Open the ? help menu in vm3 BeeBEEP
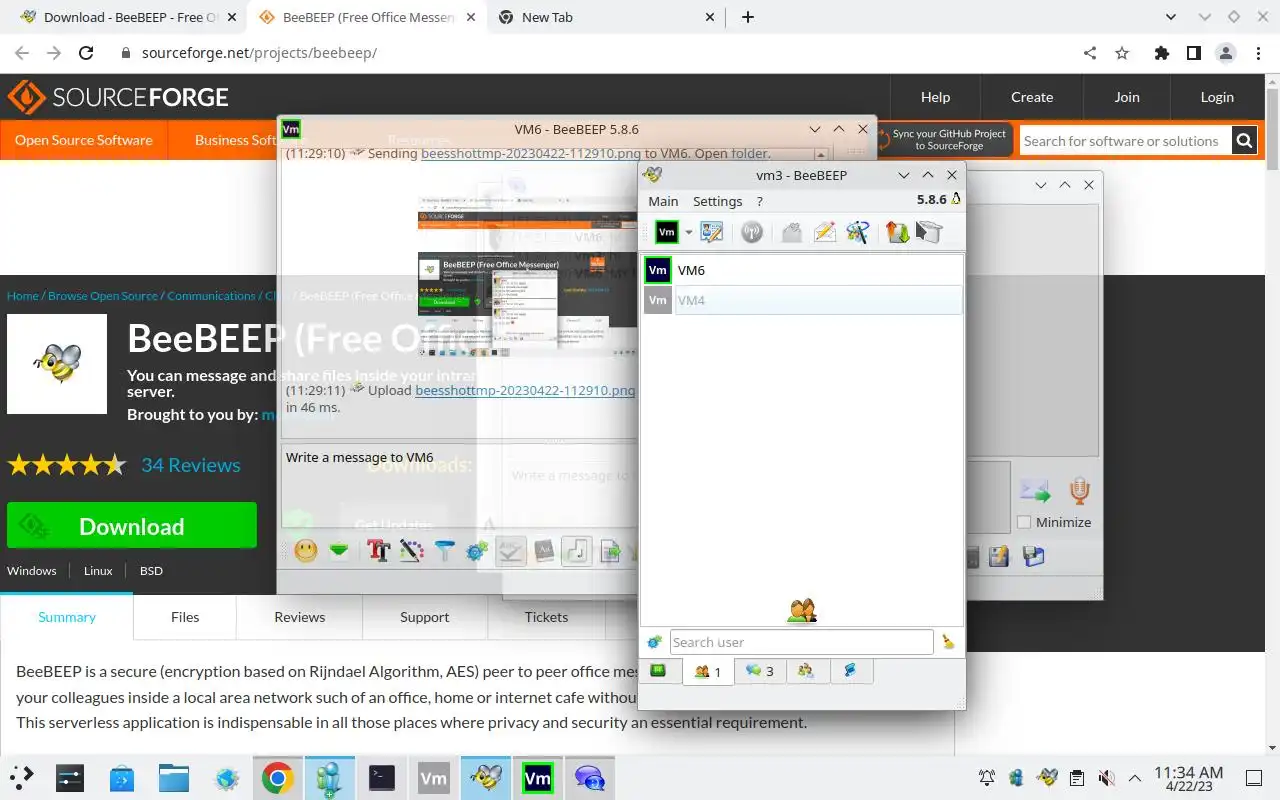1280x800 pixels. (x=760, y=201)
